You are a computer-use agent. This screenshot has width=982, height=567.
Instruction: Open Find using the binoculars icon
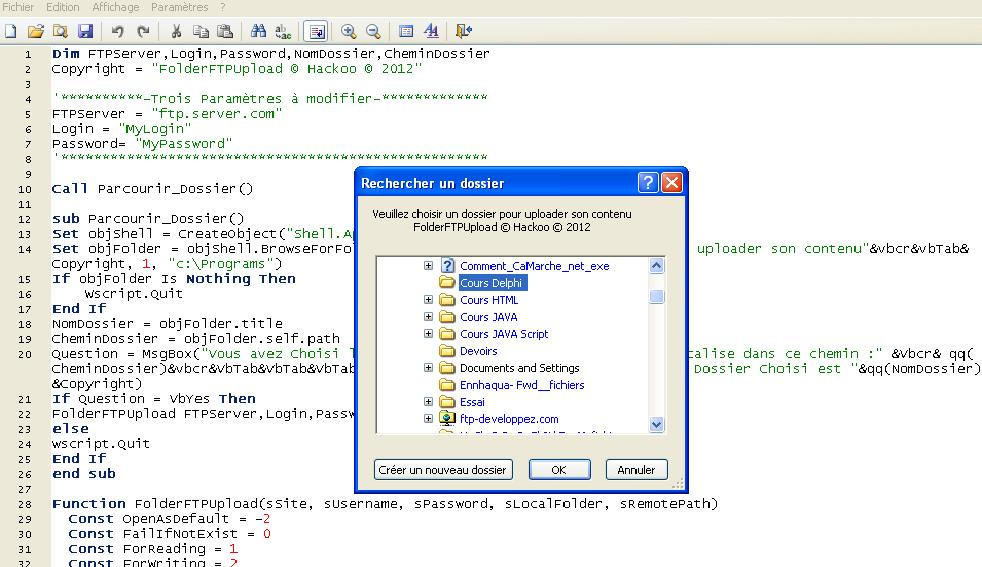pyautogui.click(x=258, y=31)
